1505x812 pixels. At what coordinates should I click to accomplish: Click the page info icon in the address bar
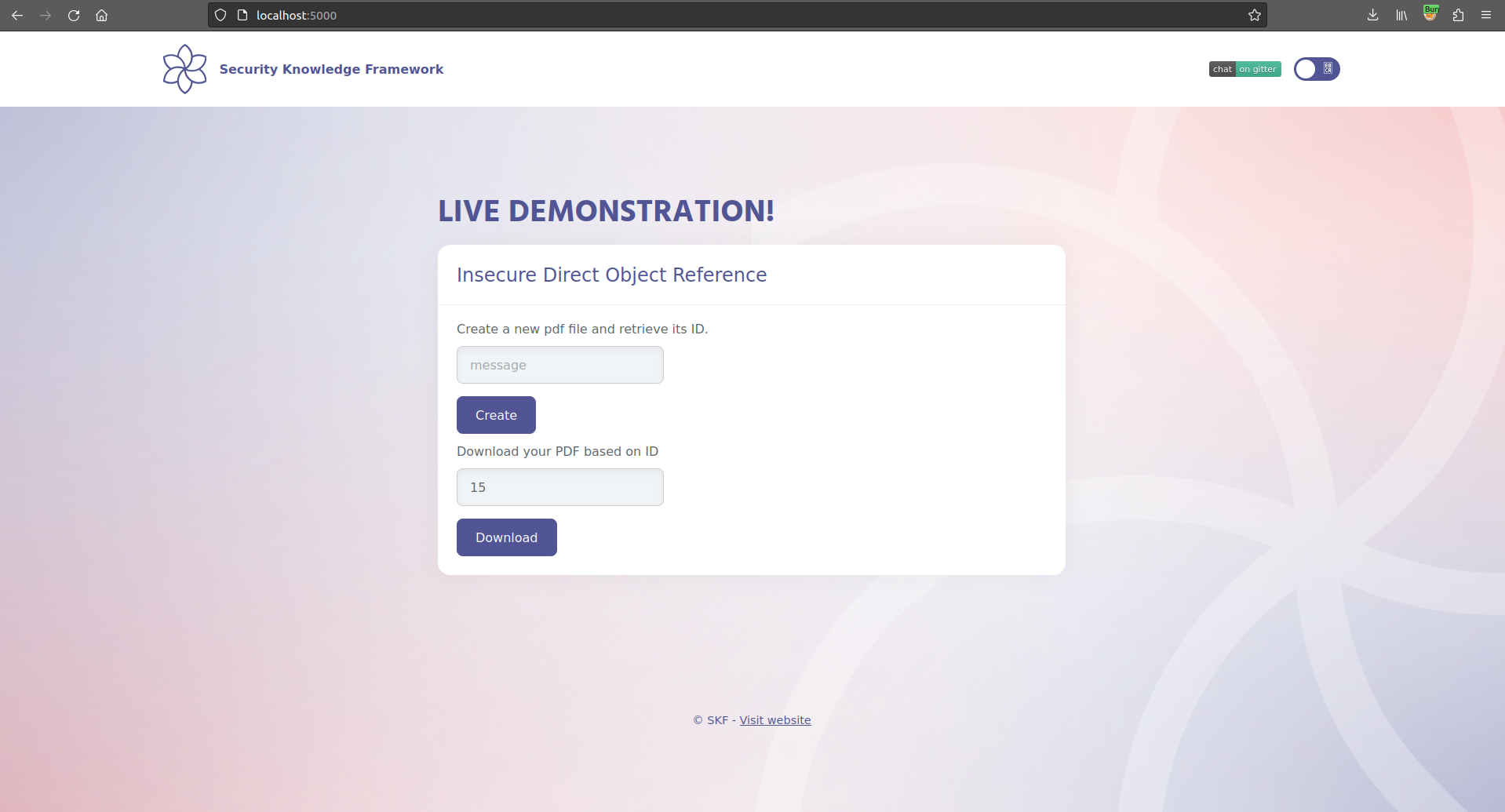pos(242,15)
